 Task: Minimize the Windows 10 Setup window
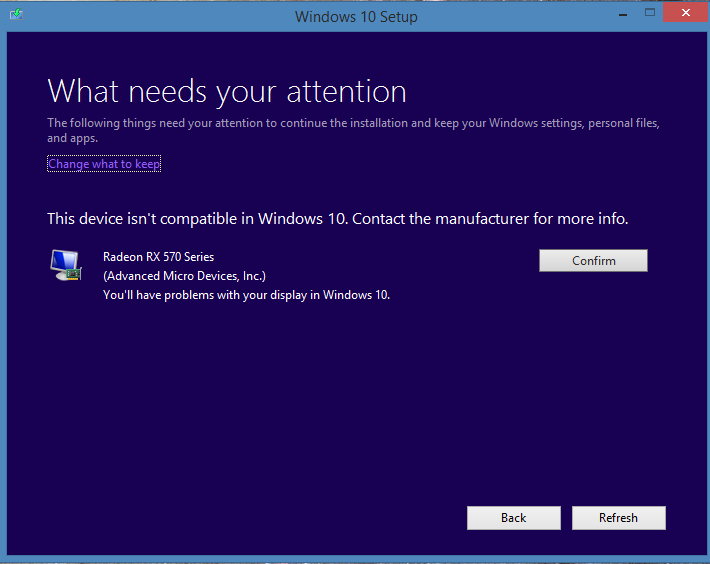coord(623,14)
